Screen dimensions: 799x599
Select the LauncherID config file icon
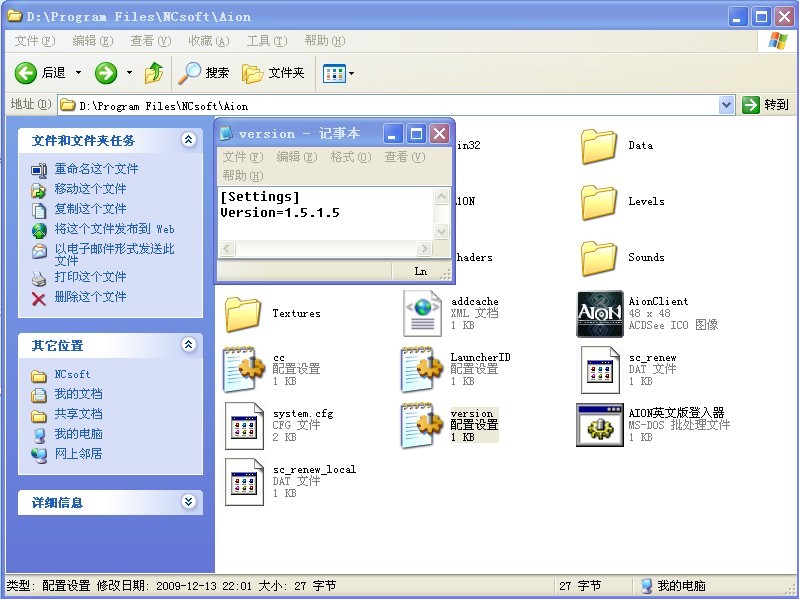pyautogui.click(x=422, y=370)
